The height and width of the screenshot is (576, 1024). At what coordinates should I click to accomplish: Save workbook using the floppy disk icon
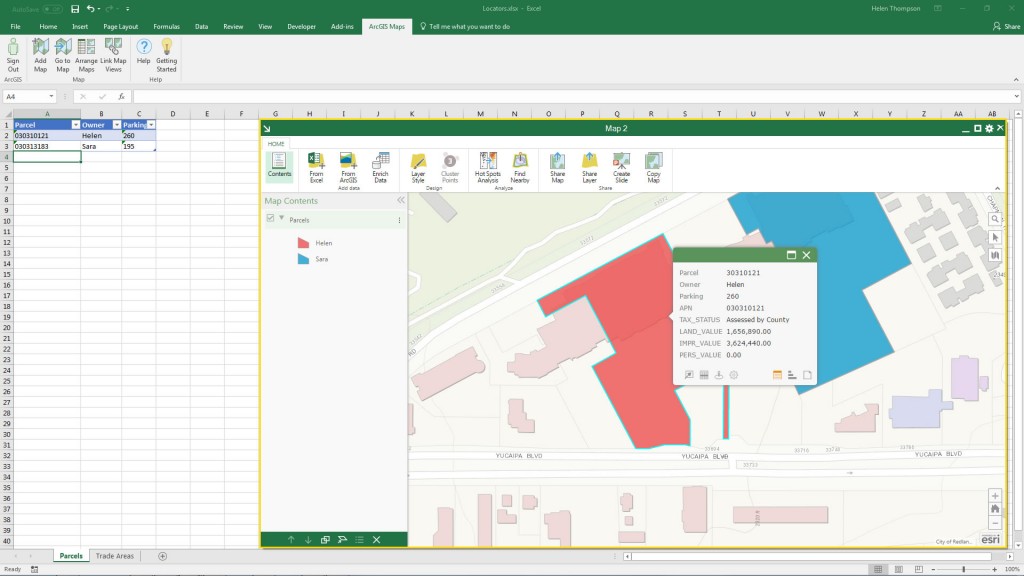pos(75,9)
